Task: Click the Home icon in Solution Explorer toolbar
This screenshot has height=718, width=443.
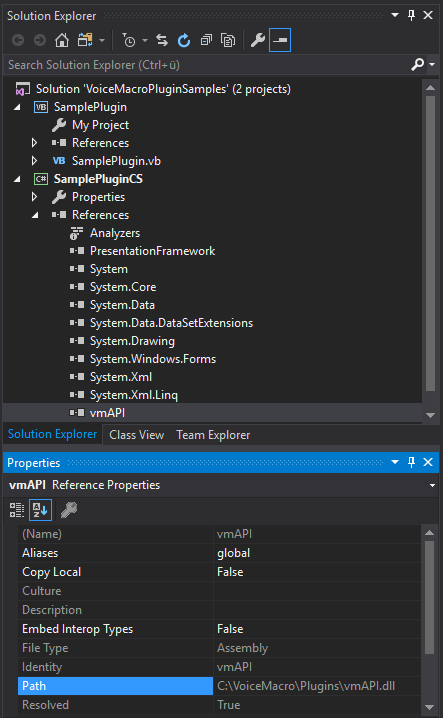Action: point(62,40)
